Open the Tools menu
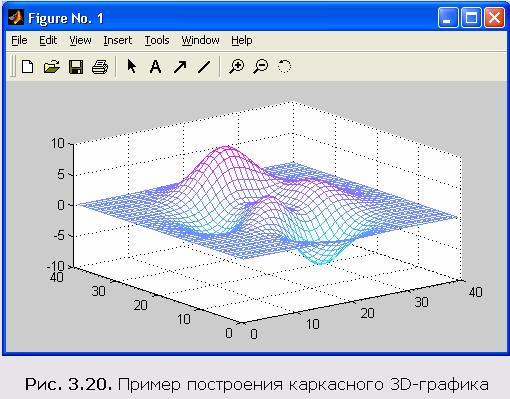Image resolution: width=510 pixels, height=399 pixels. coord(157,40)
